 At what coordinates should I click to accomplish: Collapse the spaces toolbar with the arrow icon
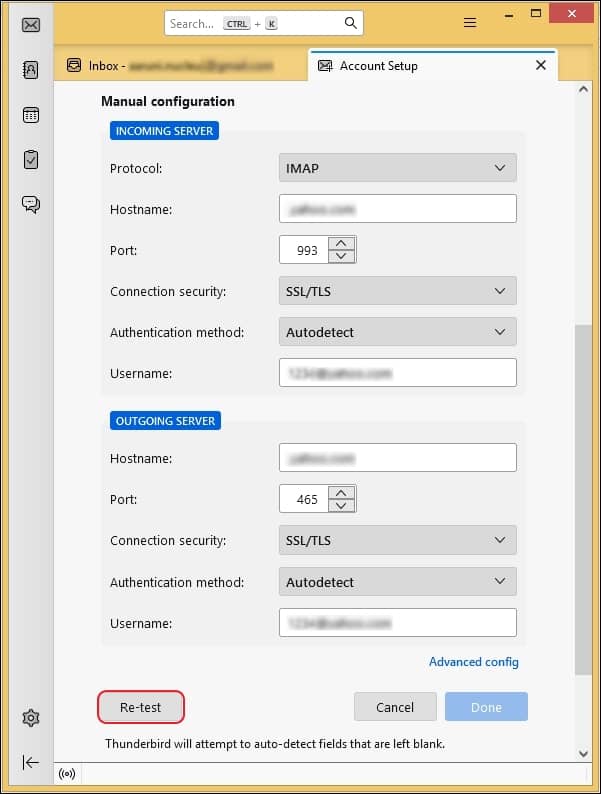coord(30,762)
